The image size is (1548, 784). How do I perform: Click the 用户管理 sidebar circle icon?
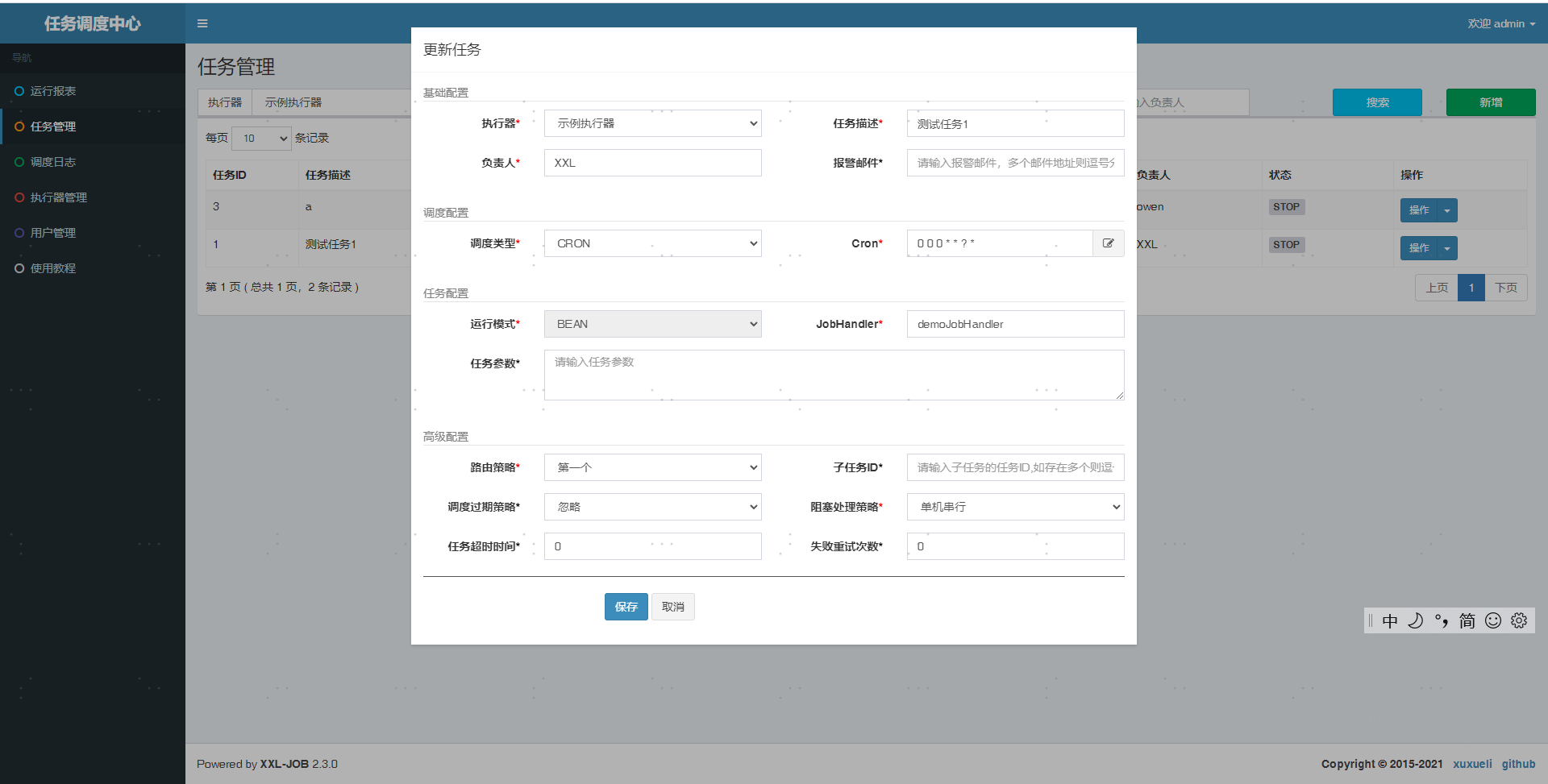tap(19, 233)
